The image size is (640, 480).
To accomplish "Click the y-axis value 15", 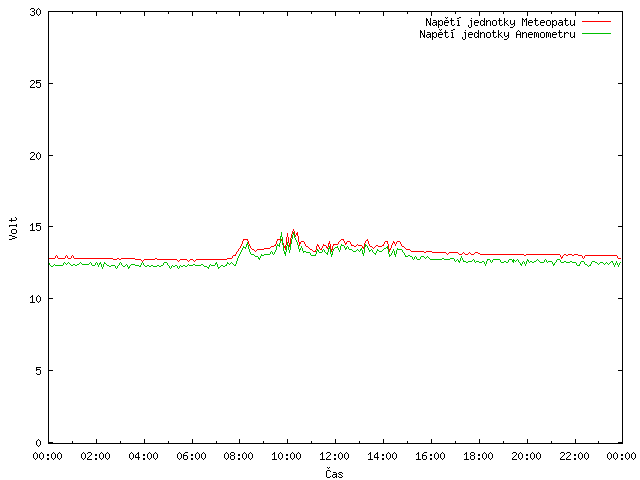I will click(x=36, y=227).
